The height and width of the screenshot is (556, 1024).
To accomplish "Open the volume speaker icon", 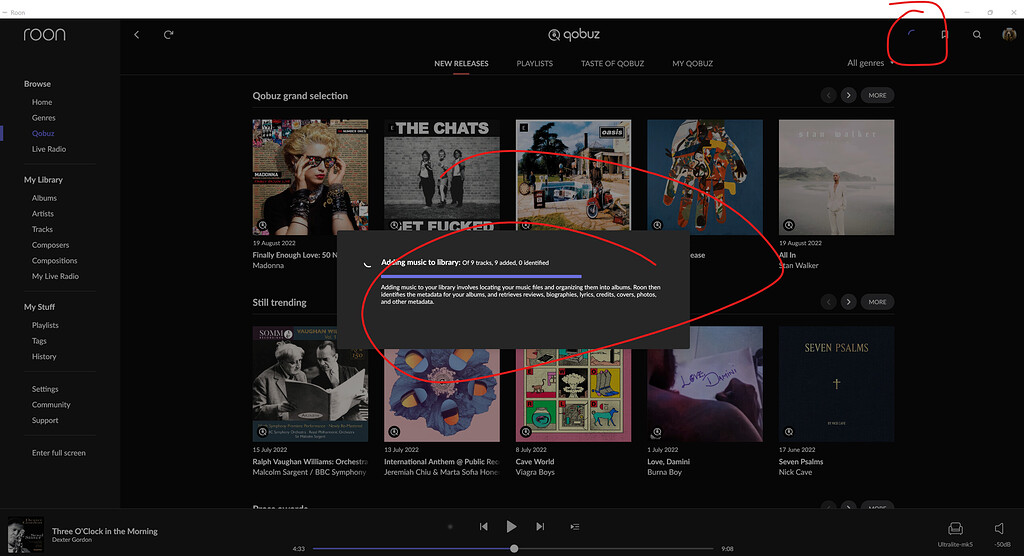I will click(999, 528).
